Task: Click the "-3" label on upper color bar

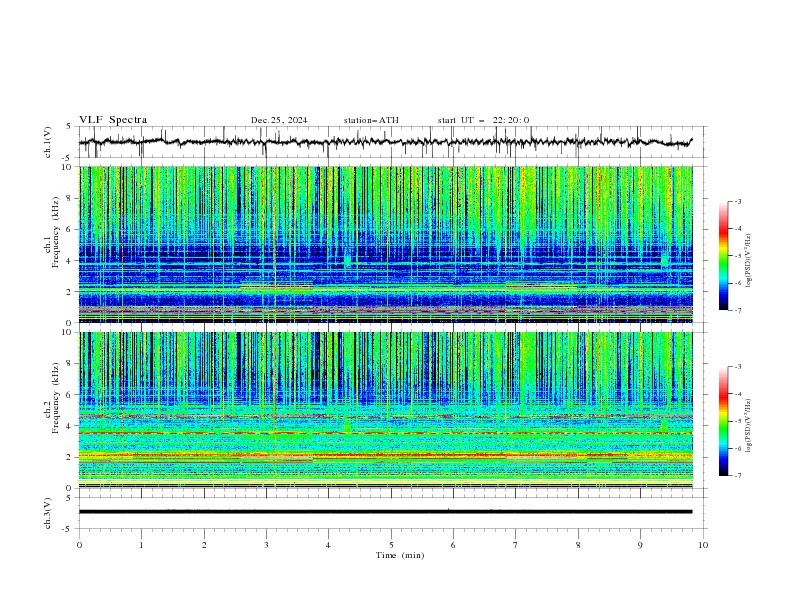Action: (737, 201)
